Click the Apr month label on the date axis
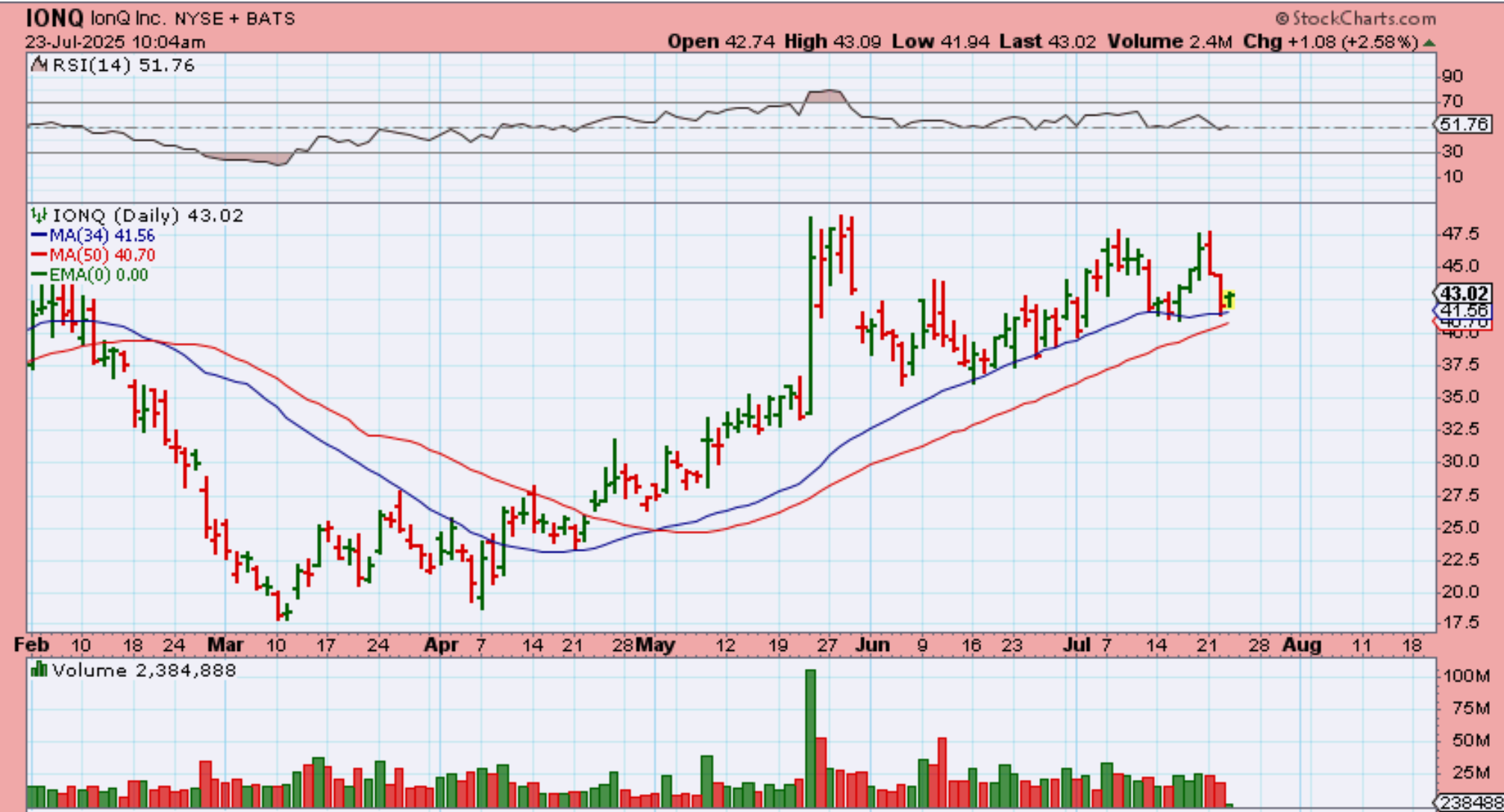 tap(441, 645)
